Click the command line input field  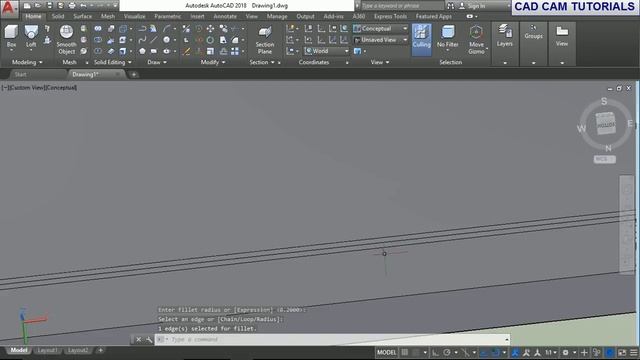[x=331, y=340]
